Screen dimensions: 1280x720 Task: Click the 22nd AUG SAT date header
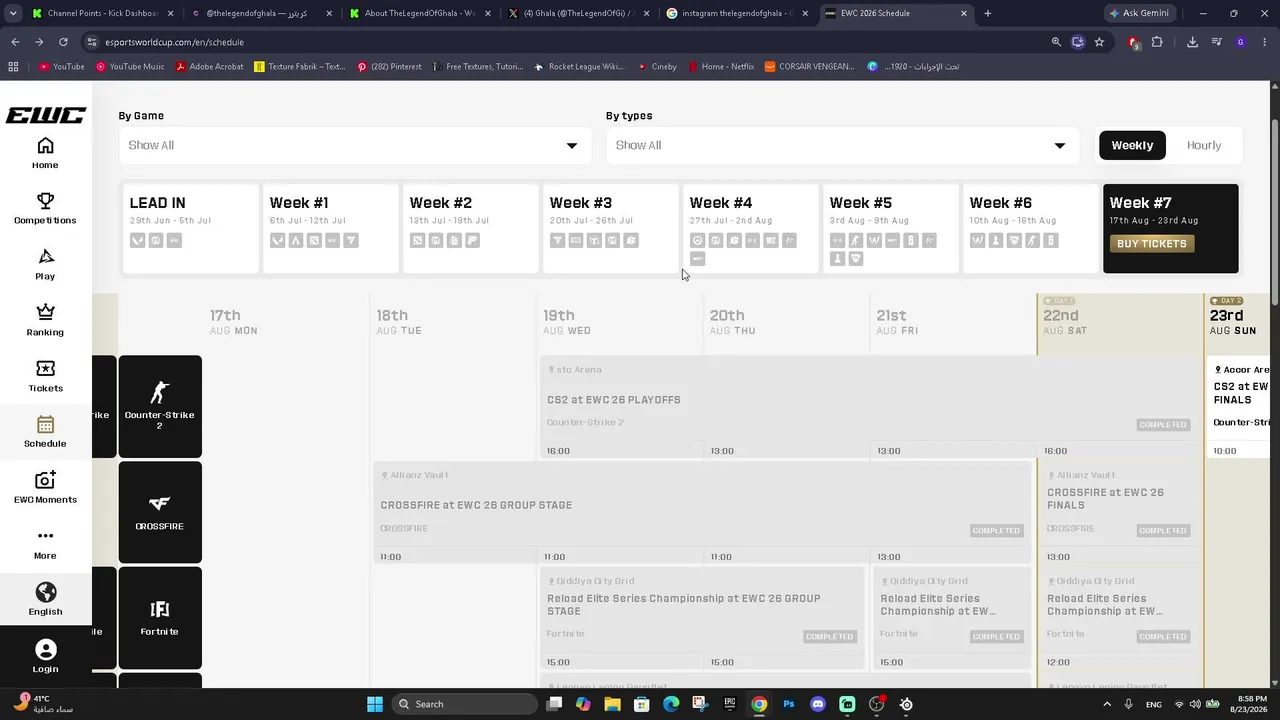(1120, 324)
